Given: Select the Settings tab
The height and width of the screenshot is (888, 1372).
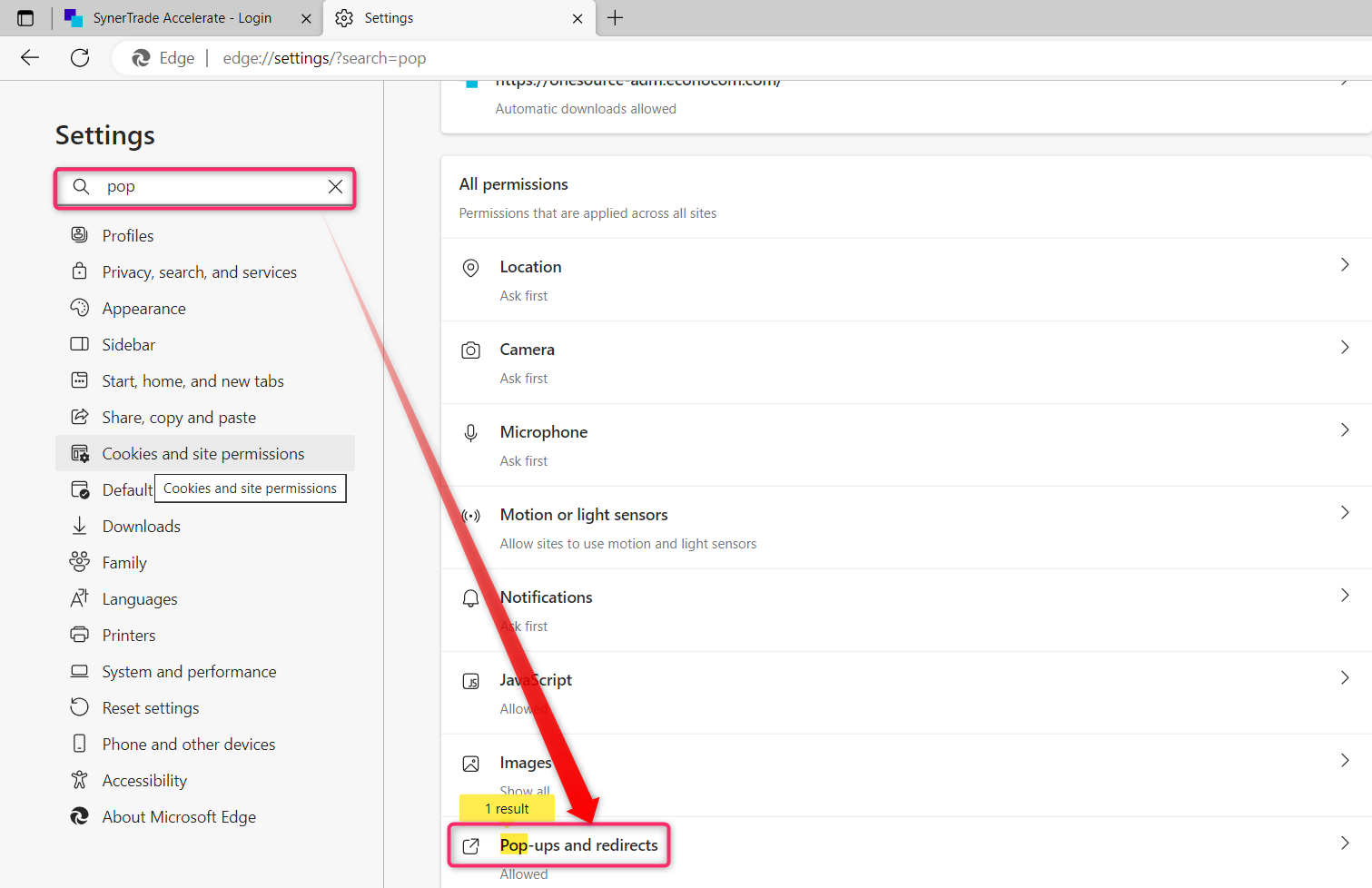Looking at the screenshot, I should [459, 18].
